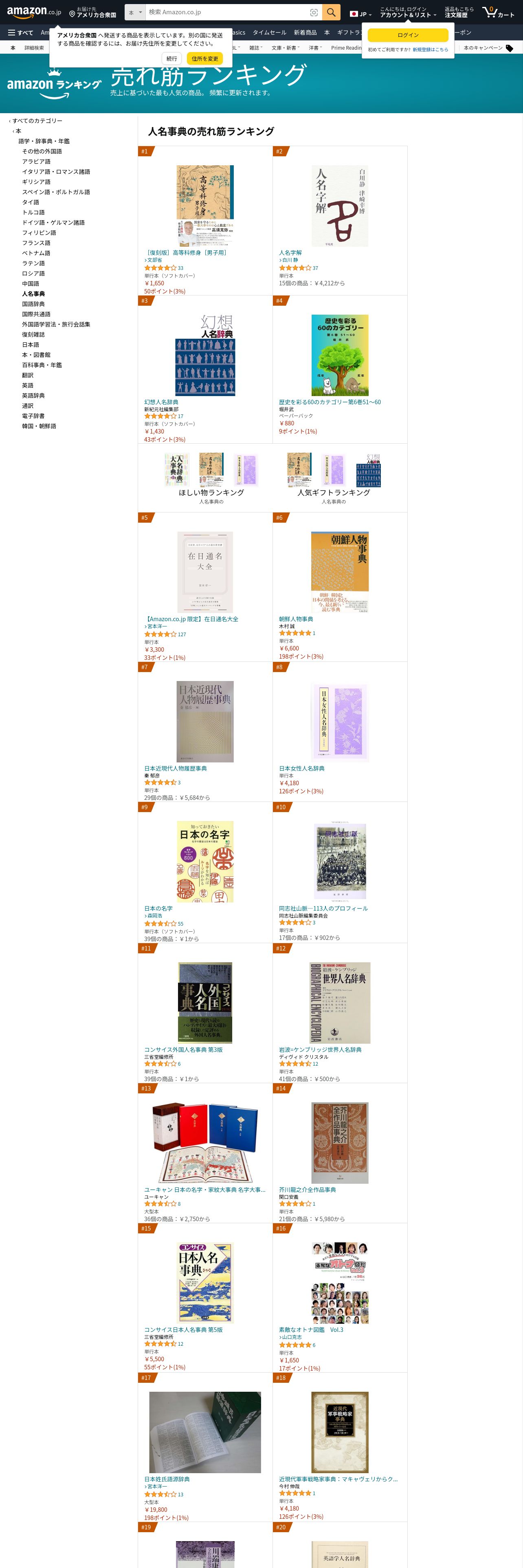
Task: Select the JP flag language selector
Action: (360, 13)
